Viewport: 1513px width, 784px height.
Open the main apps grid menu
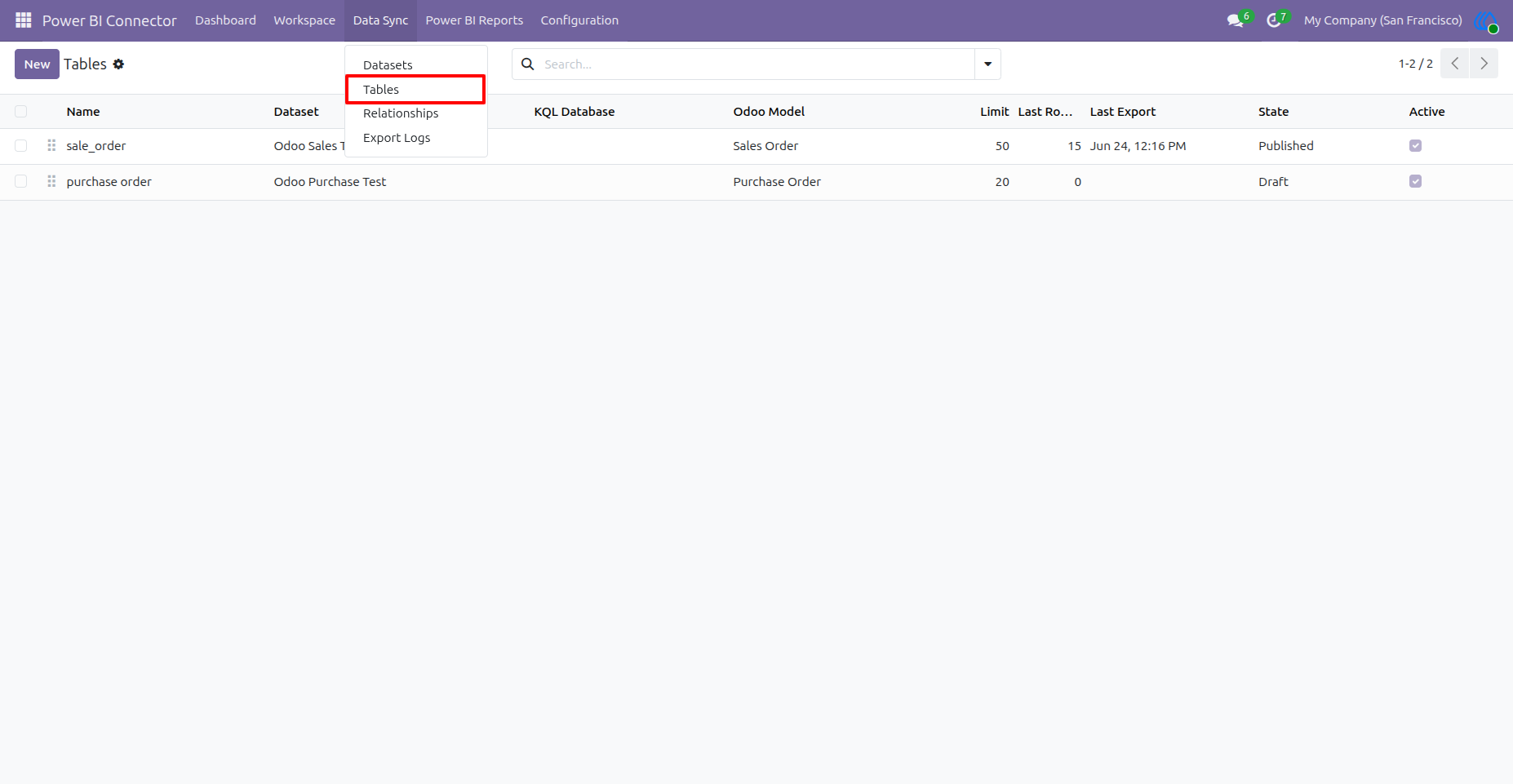(24, 20)
